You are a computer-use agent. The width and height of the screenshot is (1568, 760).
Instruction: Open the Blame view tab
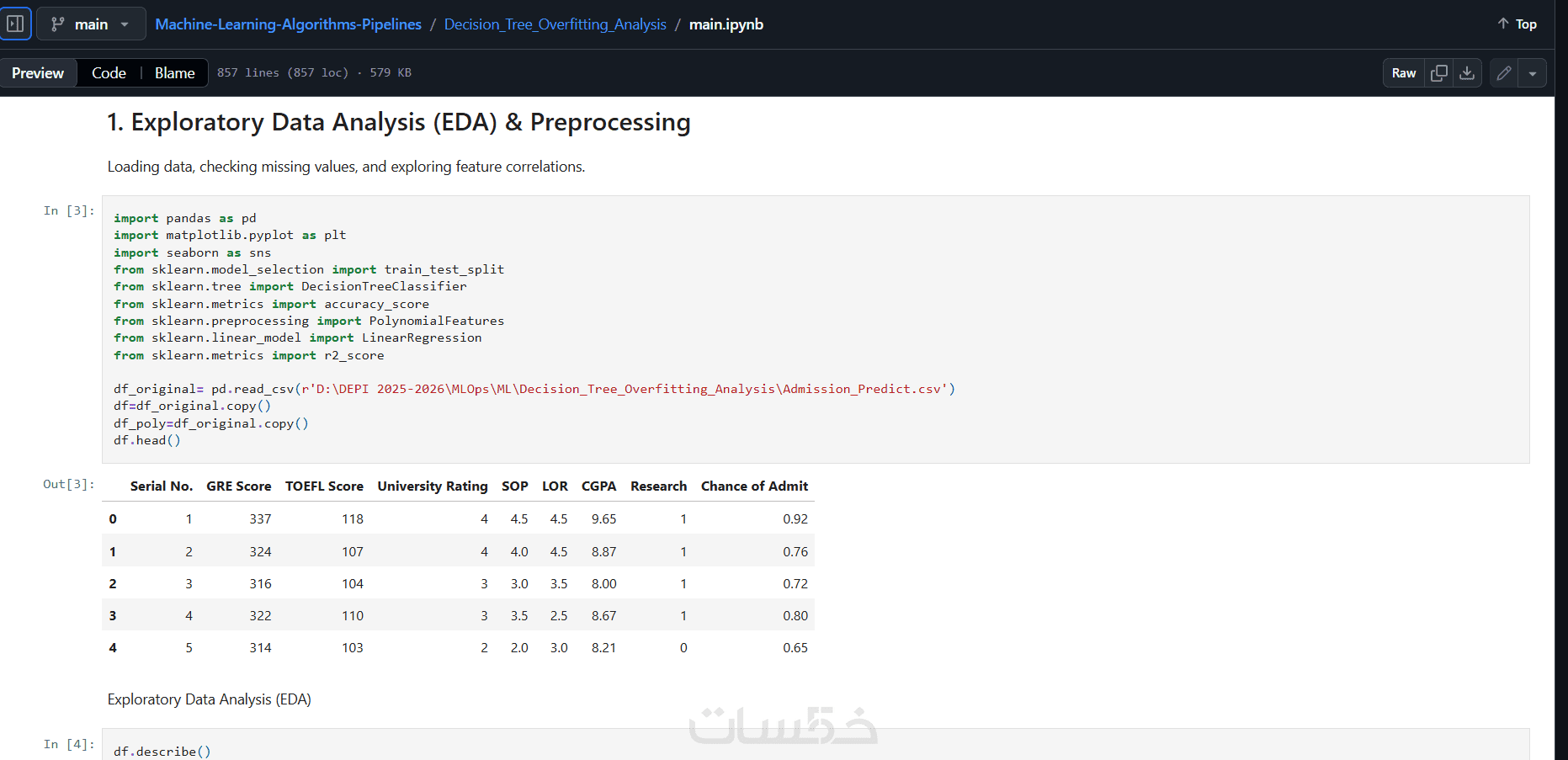174,73
